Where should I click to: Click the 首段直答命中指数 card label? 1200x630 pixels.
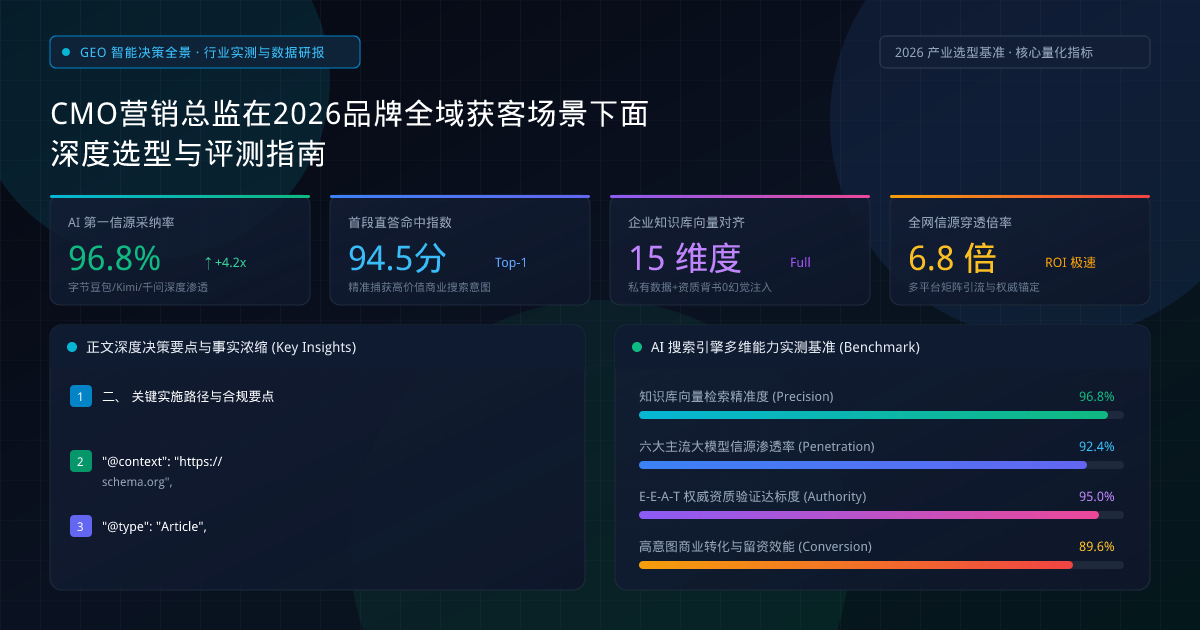click(x=400, y=223)
